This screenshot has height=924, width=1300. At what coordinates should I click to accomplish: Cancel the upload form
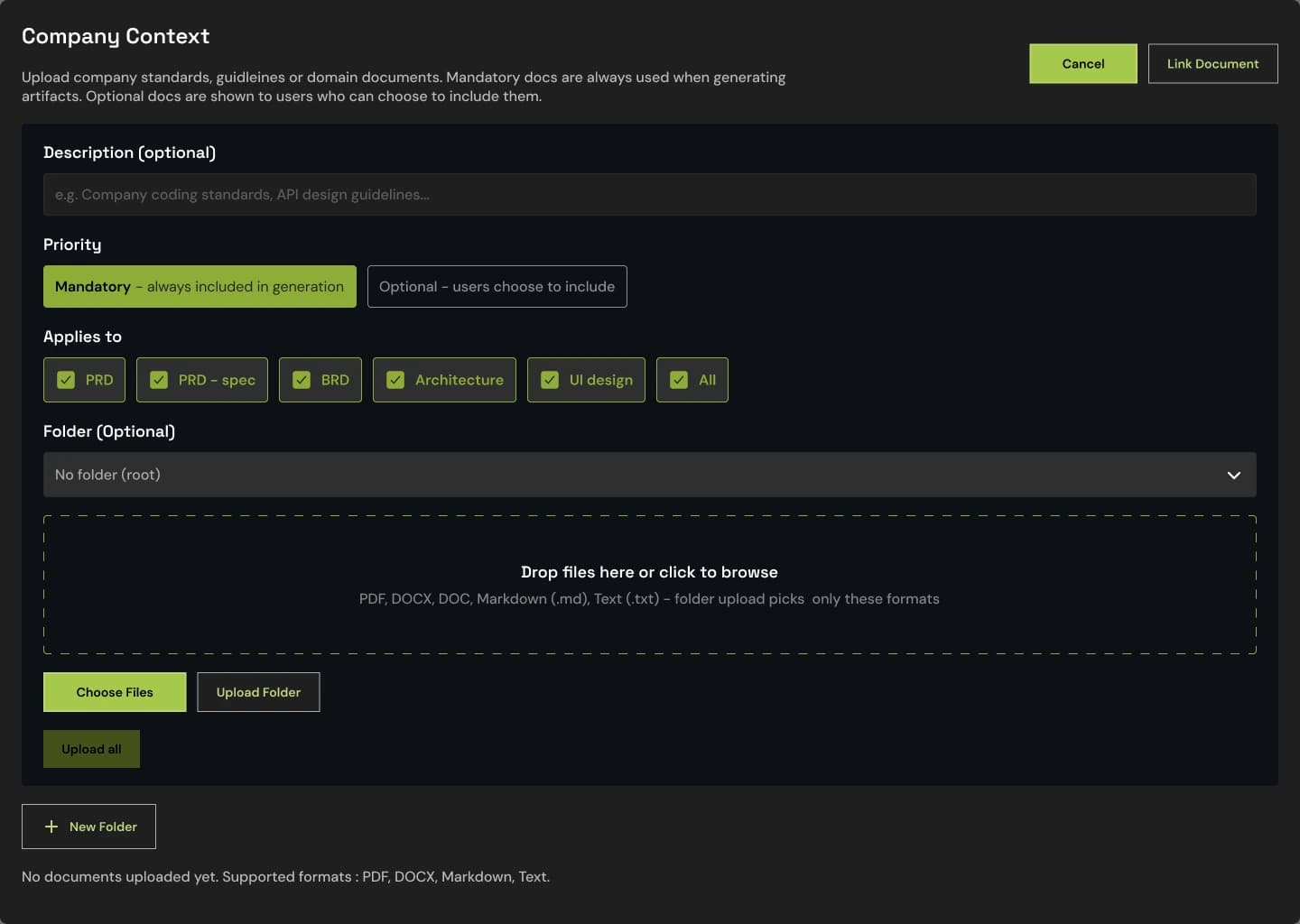click(x=1083, y=63)
